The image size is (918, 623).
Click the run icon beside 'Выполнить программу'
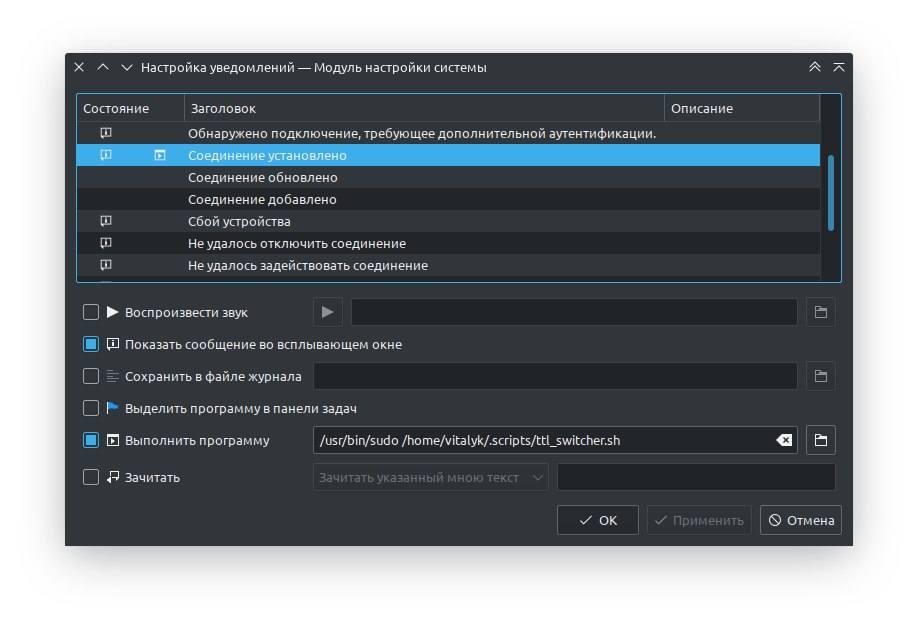coord(112,440)
